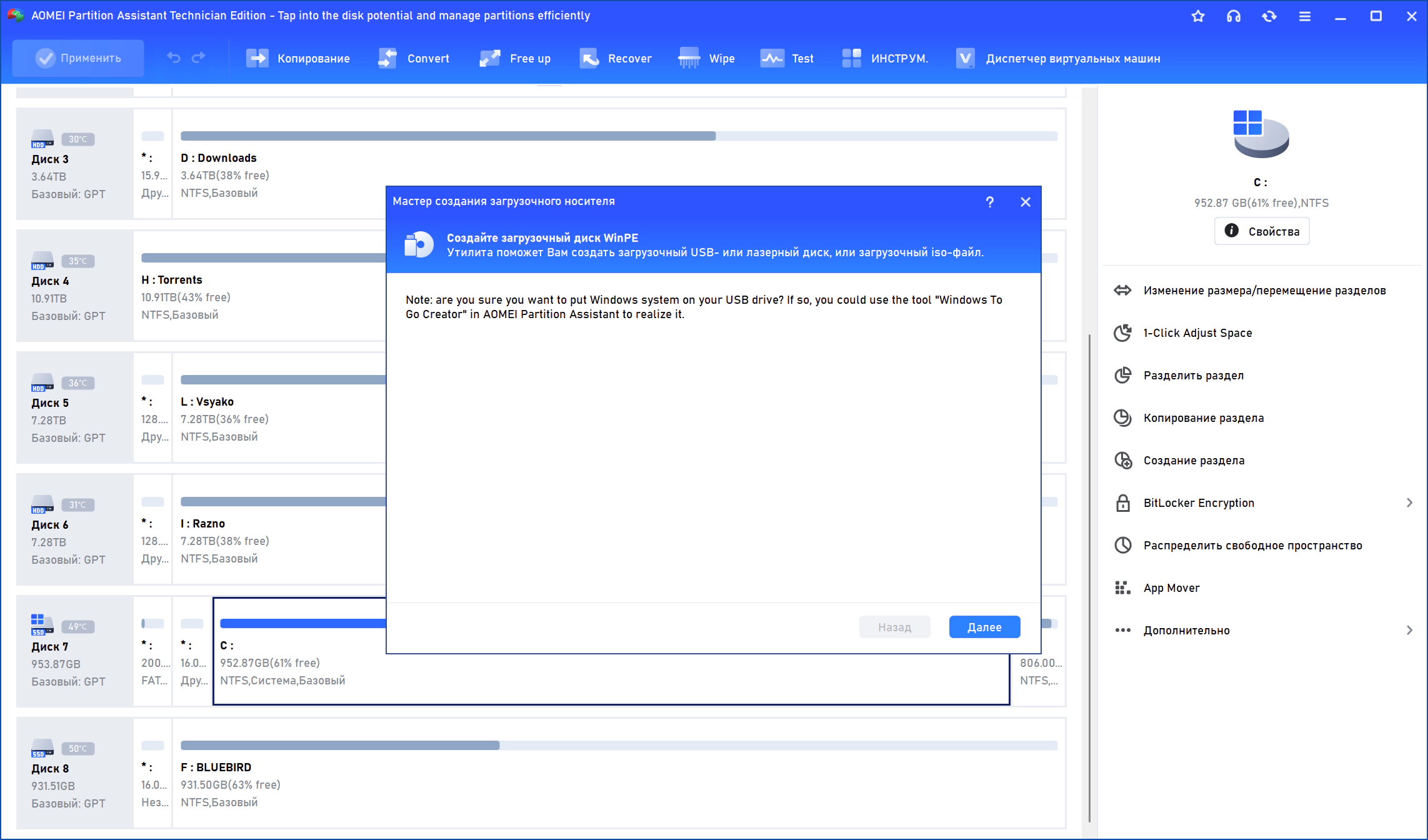Click the App Mover grid icon
The image size is (1428, 840).
coord(1123,588)
